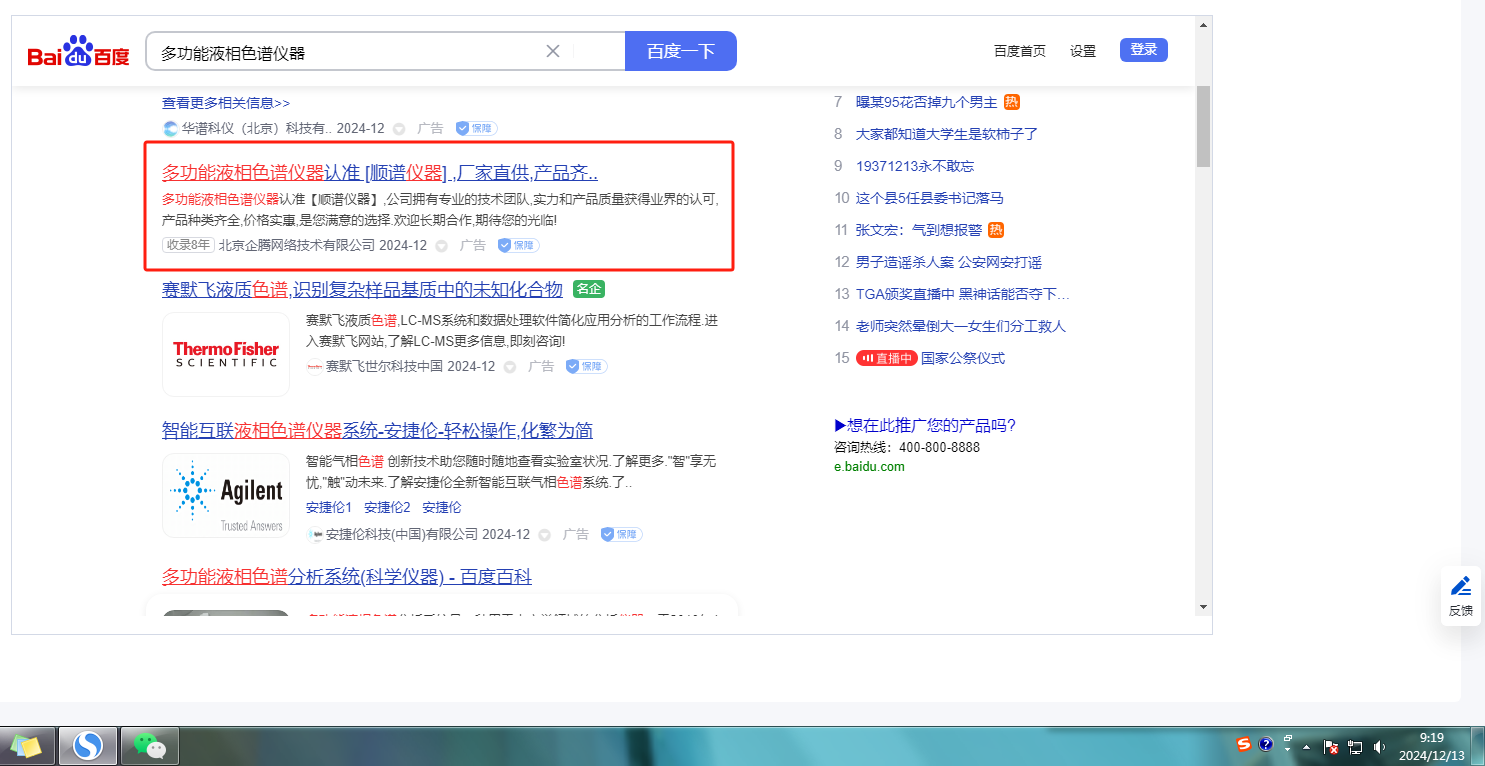The height and width of the screenshot is (766, 1485).
Task: Open Sogou browser in the taskbar
Action: point(88,745)
